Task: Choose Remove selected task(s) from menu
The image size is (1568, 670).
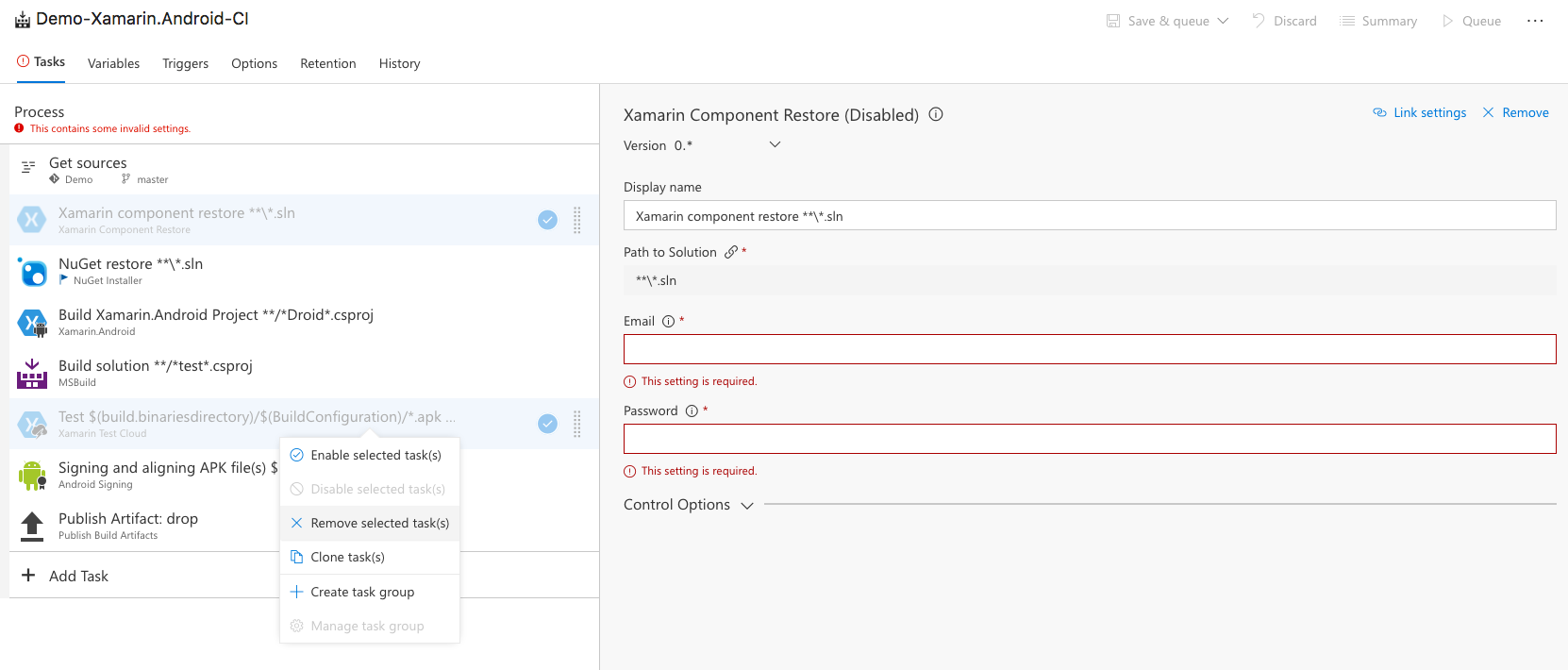Action: click(x=379, y=523)
